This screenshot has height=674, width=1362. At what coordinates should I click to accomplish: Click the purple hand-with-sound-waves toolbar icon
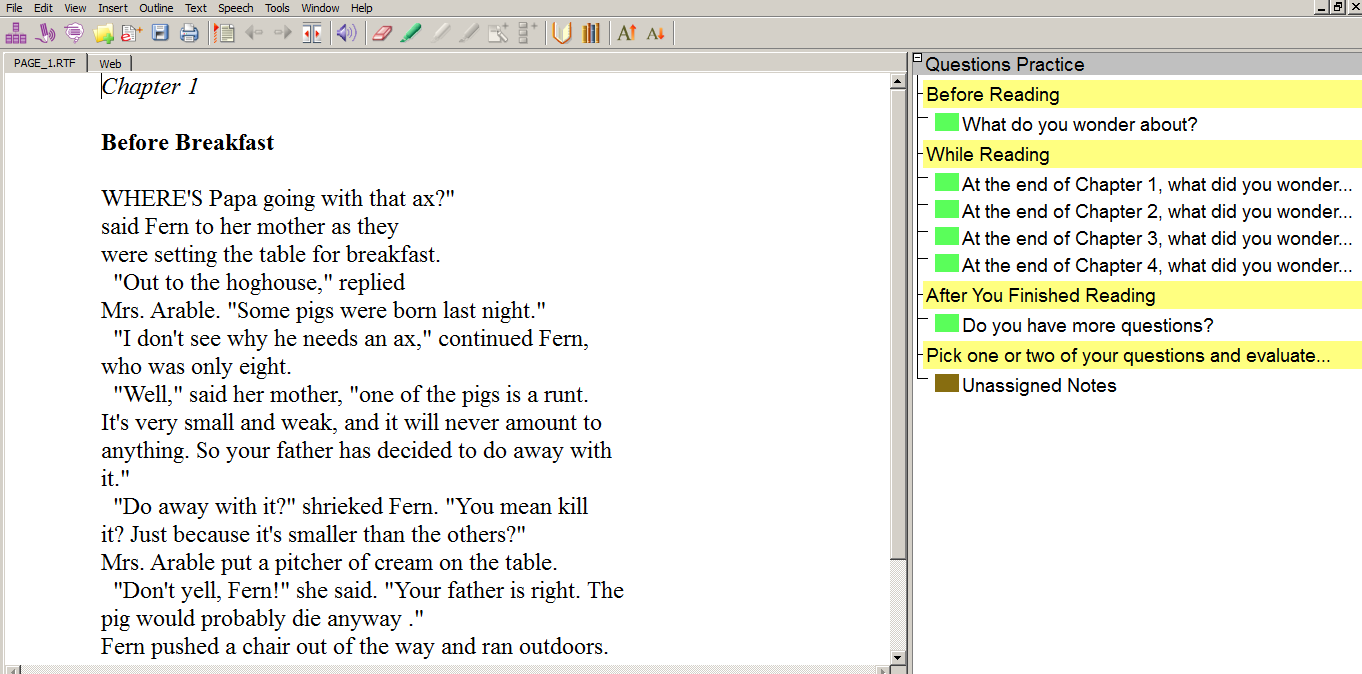coord(45,33)
